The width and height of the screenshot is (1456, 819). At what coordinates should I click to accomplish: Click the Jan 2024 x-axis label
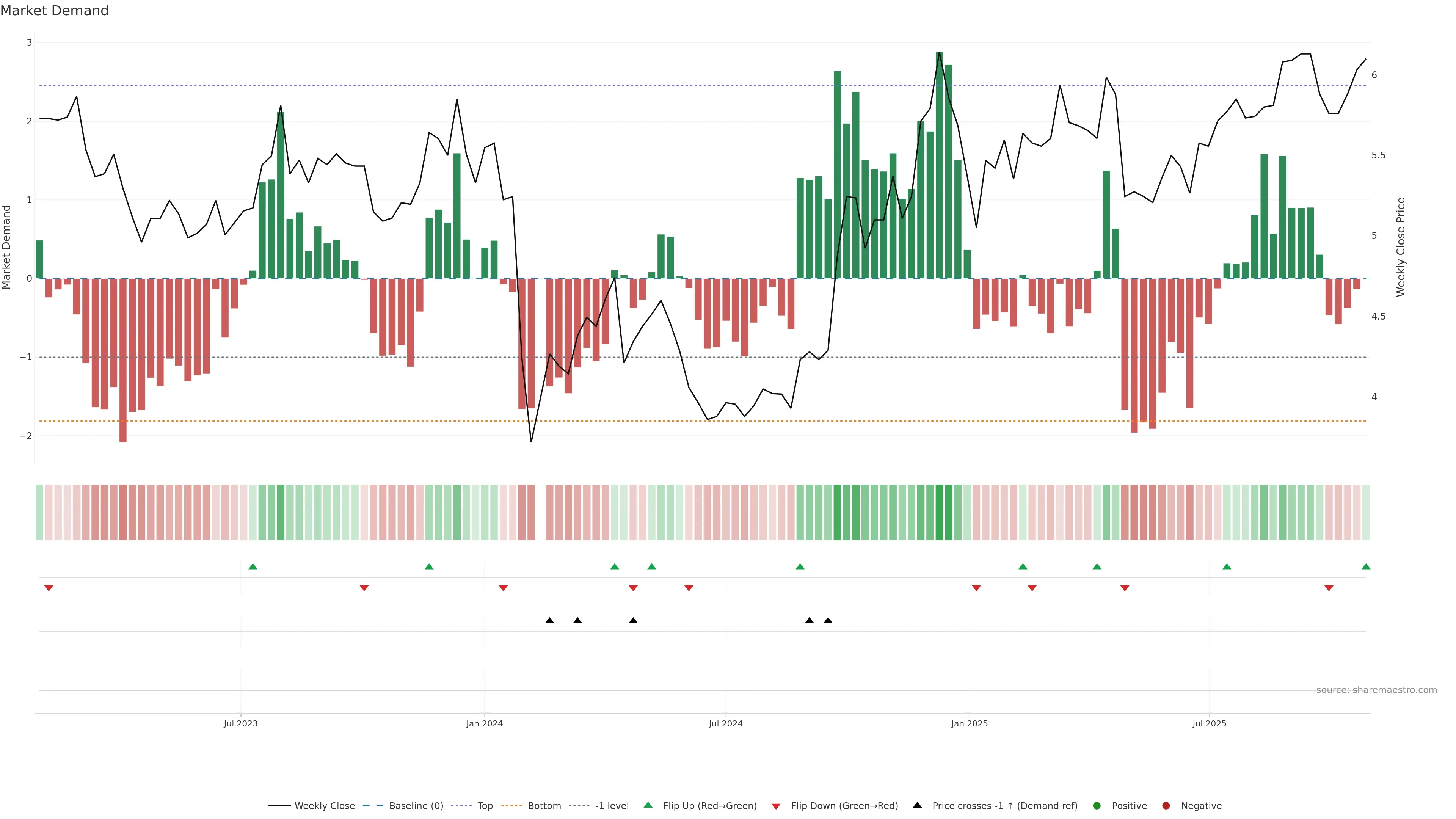pyautogui.click(x=484, y=723)
